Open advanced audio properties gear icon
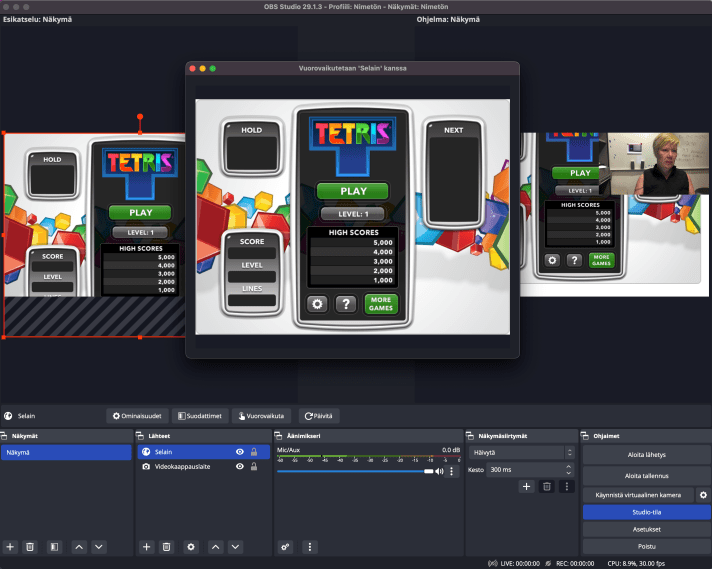The image size is (712, 569). click(286, 547)
